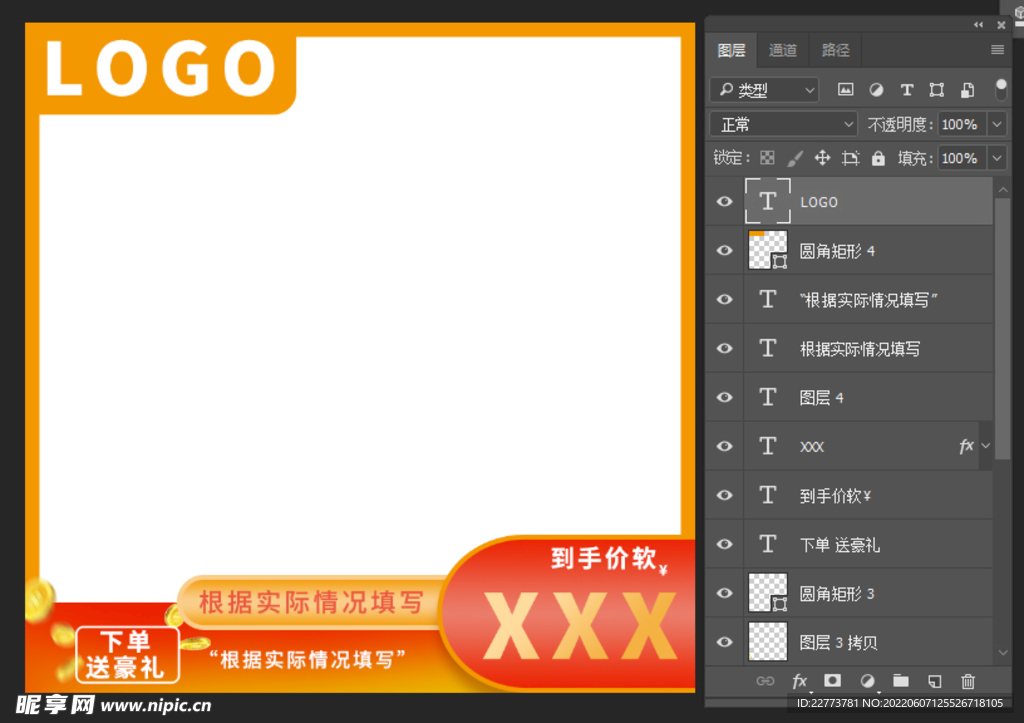Select the filter-for-type-layers T icon
Screen dimensions: 1024x723
click(907, 89)
